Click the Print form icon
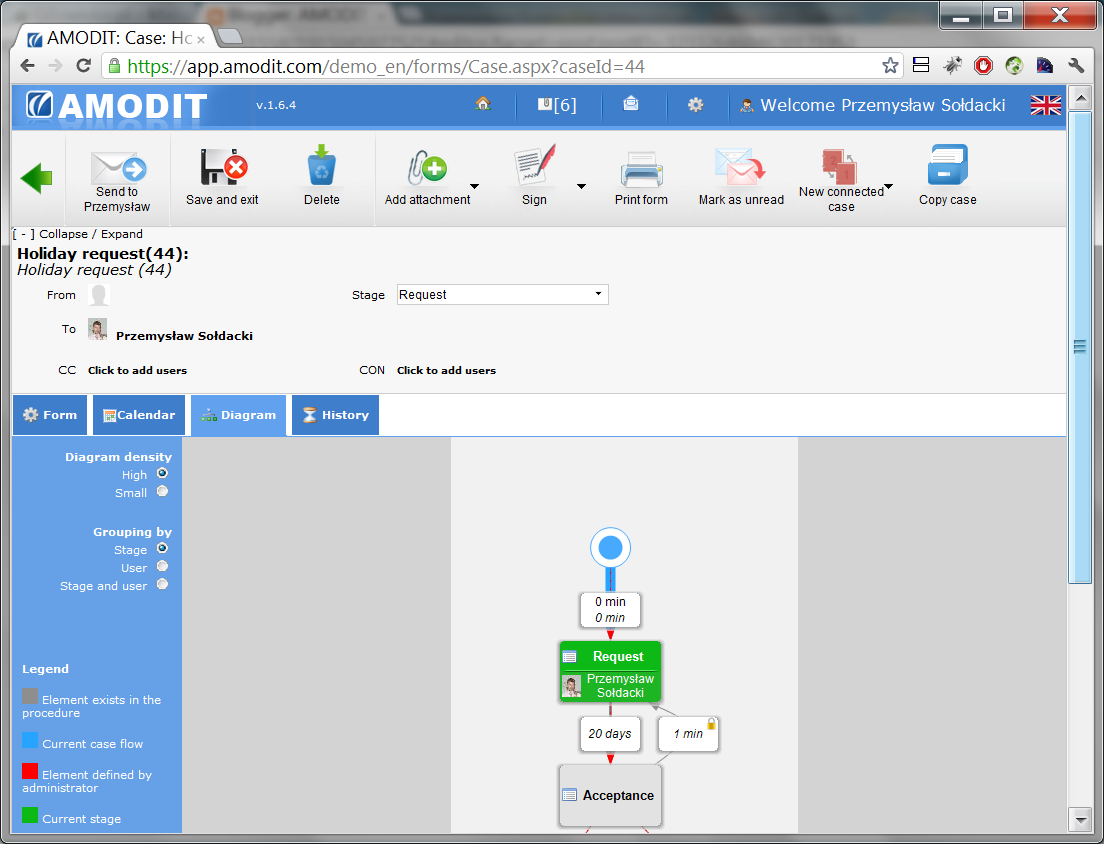The height and width of the screenshot is (844, 1104). tap(640, 167)
